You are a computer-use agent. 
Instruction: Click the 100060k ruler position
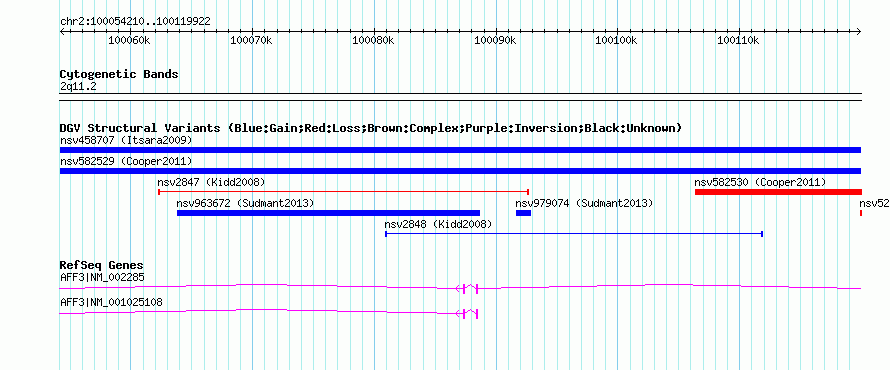click(129, 41)
